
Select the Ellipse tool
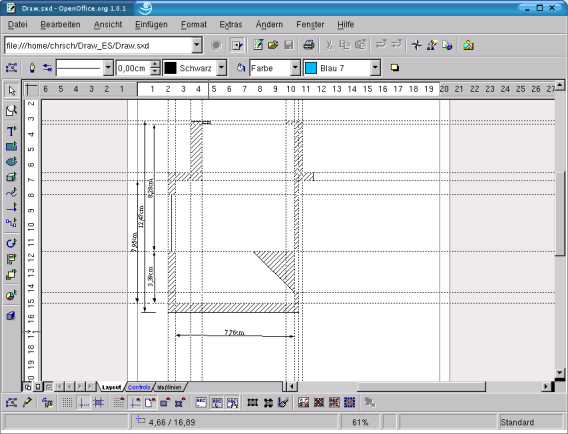click(x=12, y=162)
